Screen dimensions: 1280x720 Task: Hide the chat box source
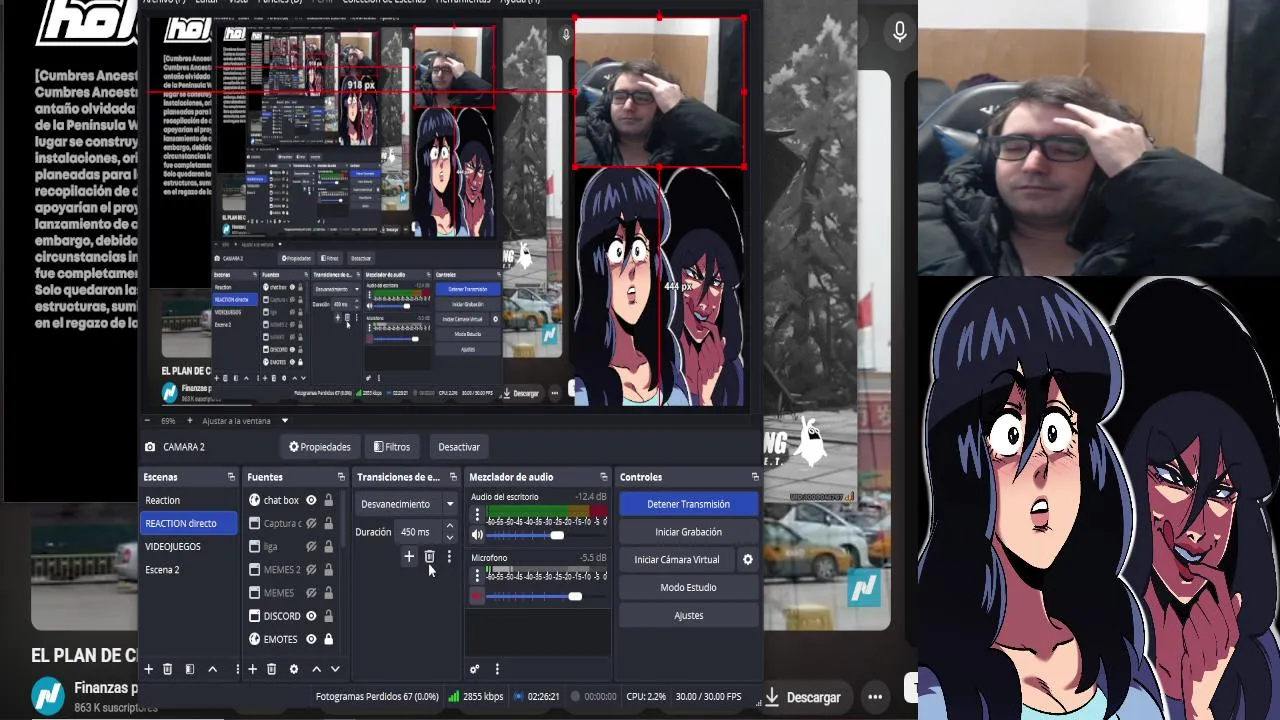[x=311, y=500]
